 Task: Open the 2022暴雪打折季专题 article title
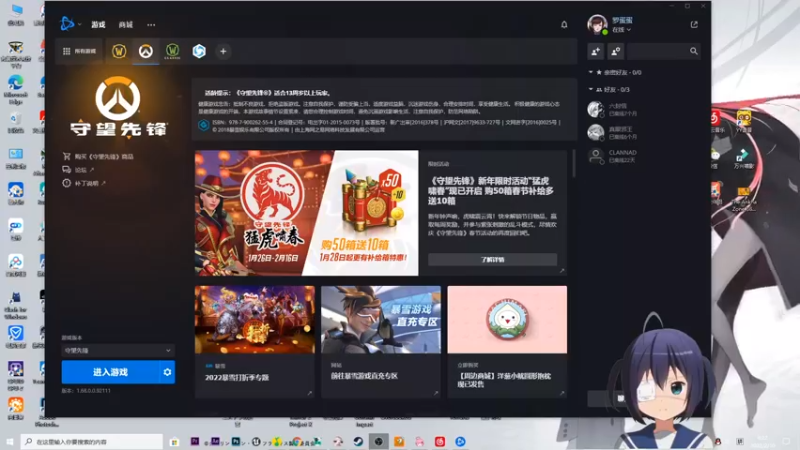pyautogui.click(x=237, y=378)
